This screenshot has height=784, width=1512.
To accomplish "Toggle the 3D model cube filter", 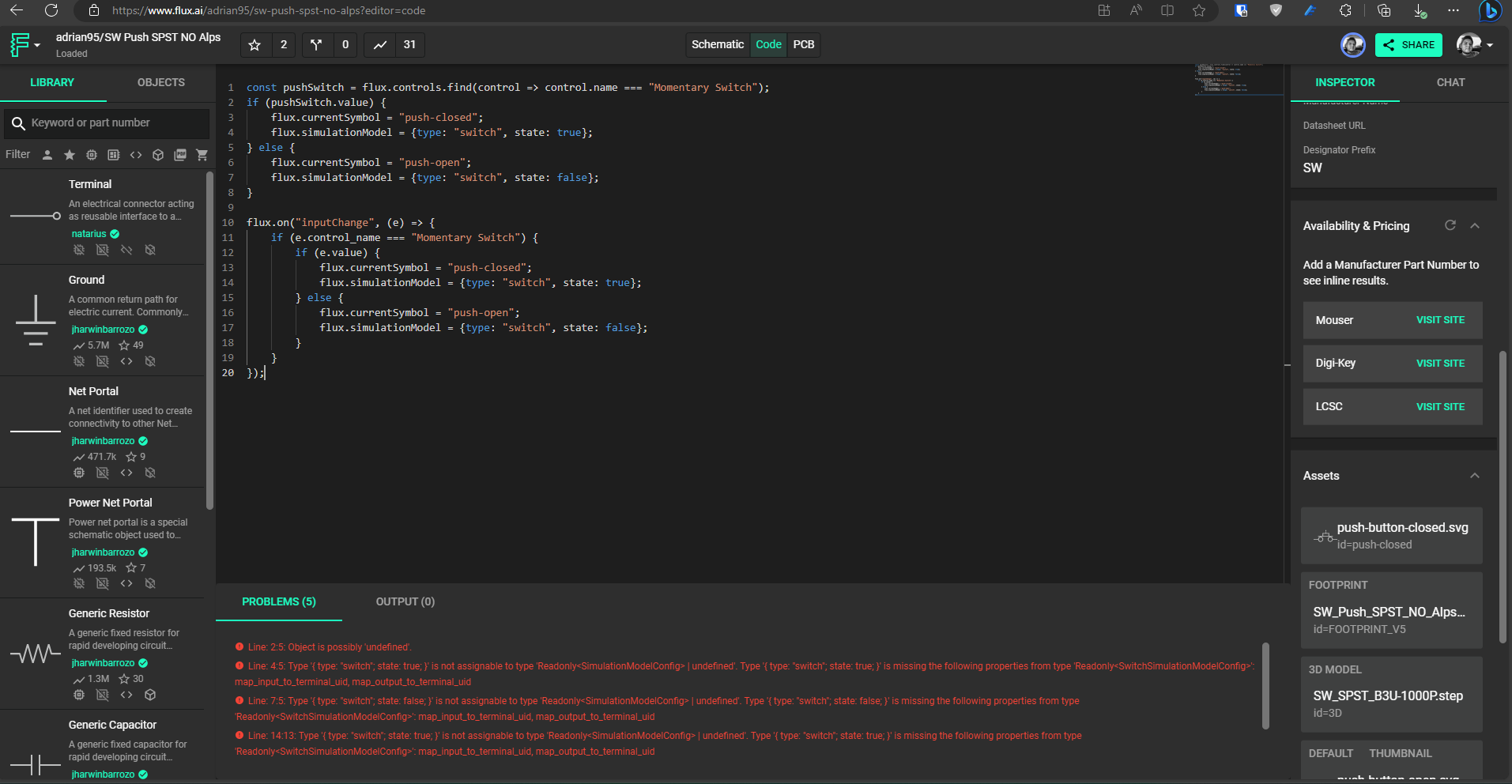I will 158,155.
